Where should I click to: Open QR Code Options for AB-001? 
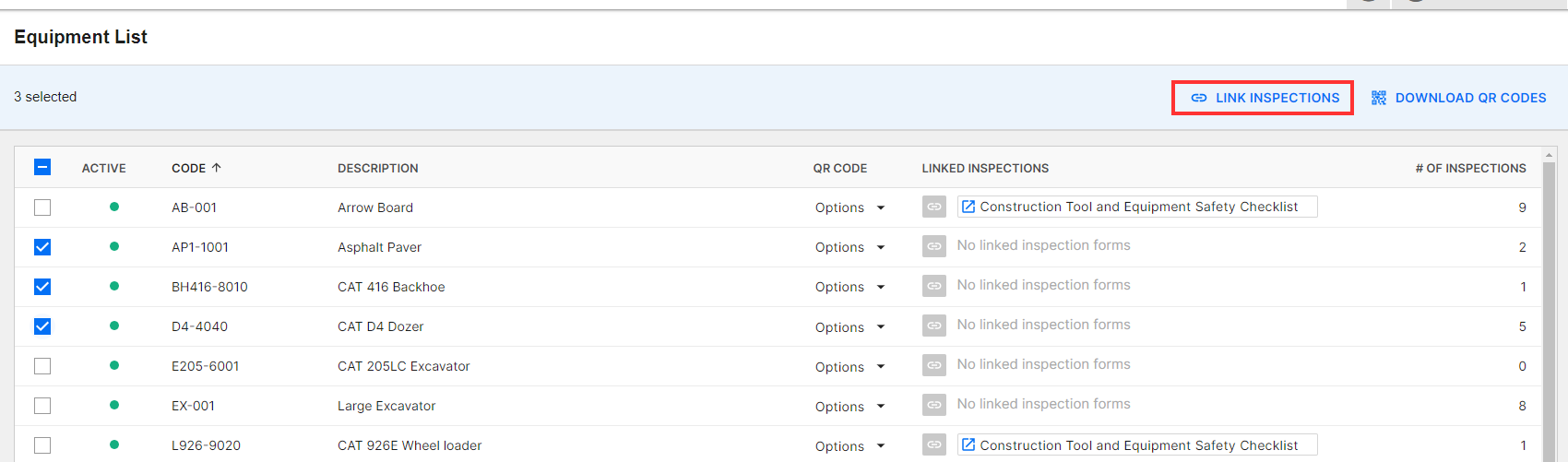coord(849,207)
